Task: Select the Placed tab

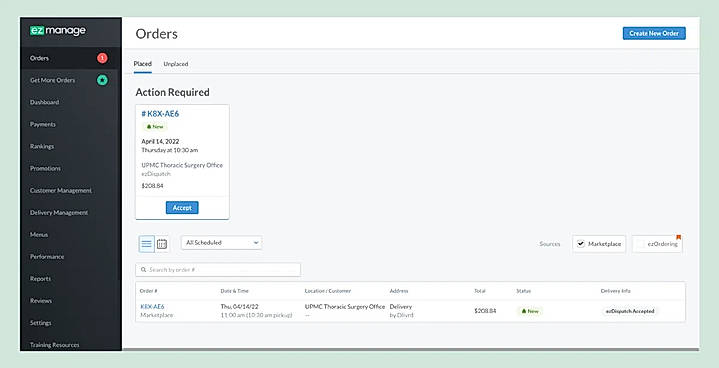Action: [x=143, y=64]
